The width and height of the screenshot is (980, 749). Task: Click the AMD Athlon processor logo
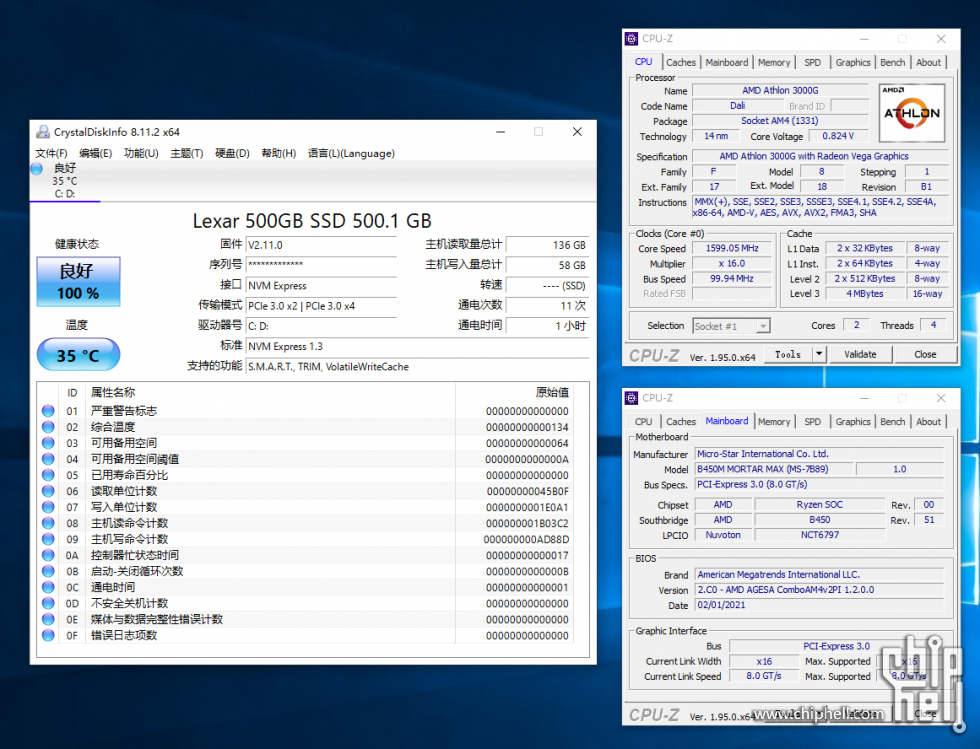911,113
